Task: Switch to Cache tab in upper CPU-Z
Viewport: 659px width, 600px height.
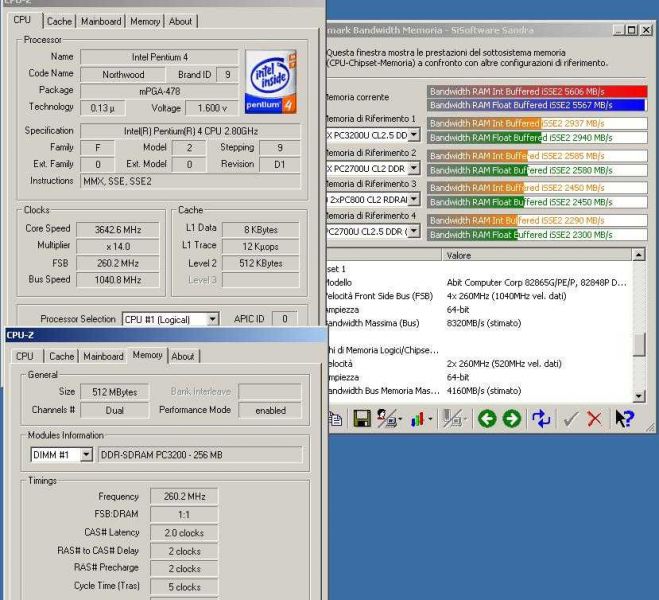Action: click(x=59, y=21)
